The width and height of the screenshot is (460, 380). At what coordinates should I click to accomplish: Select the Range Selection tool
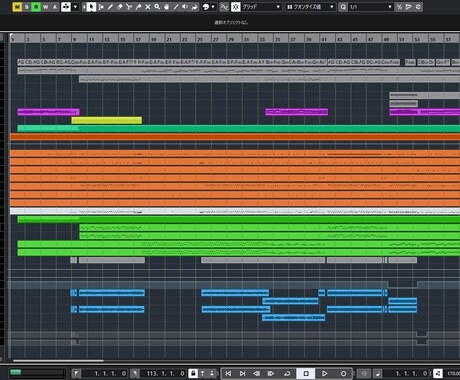(x=101, y=7)
